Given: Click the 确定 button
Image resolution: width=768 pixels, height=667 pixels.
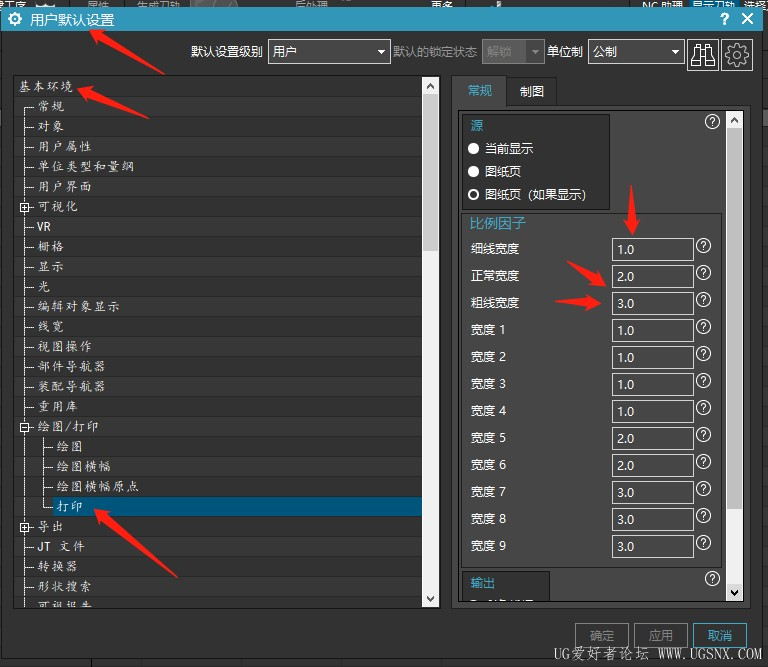Looking at the screenshot, I should pos(601,636).
